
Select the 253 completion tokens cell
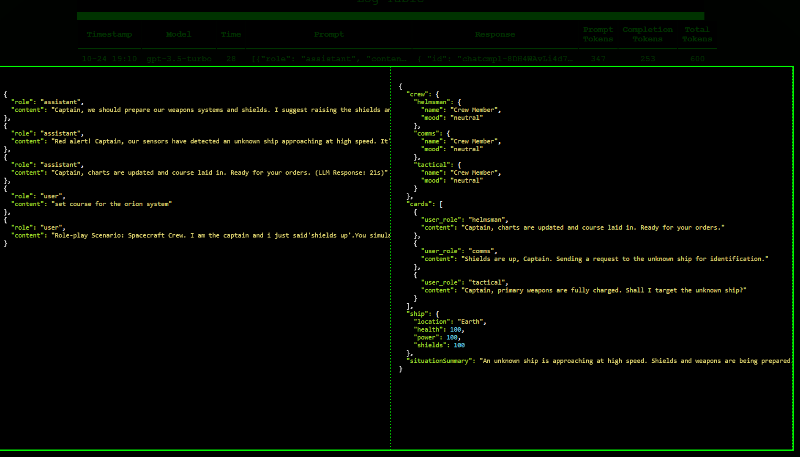pos(647,59)
